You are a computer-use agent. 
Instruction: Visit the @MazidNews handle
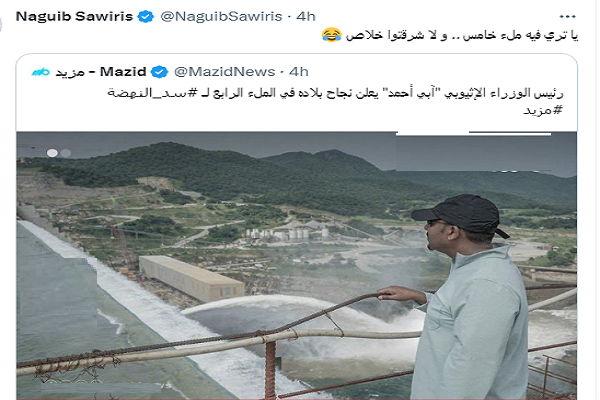(225, 72)
